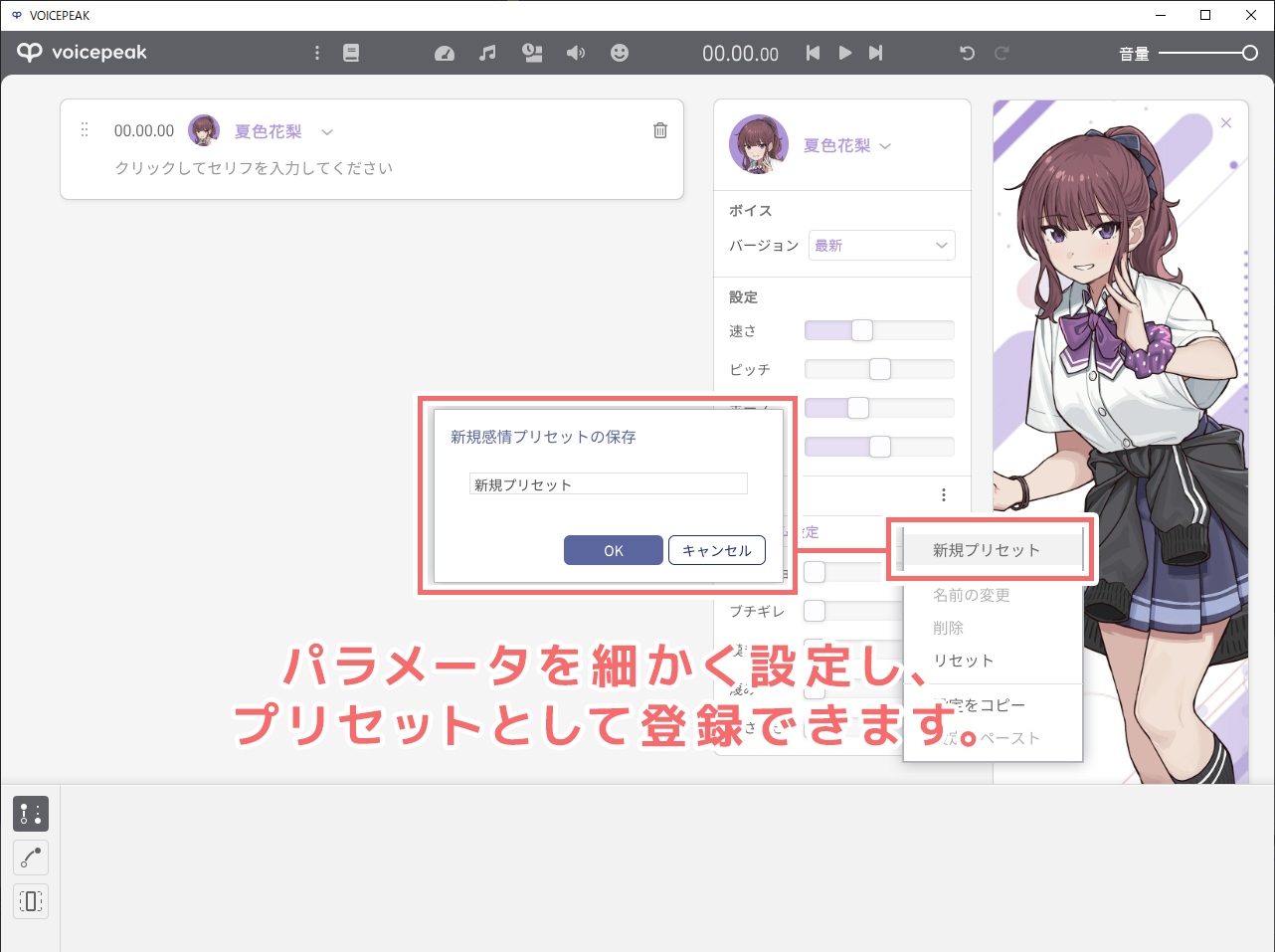The width and height of the screenshot is (1275, 952).
Task: Play the voice audio
Action: [845, 53]
